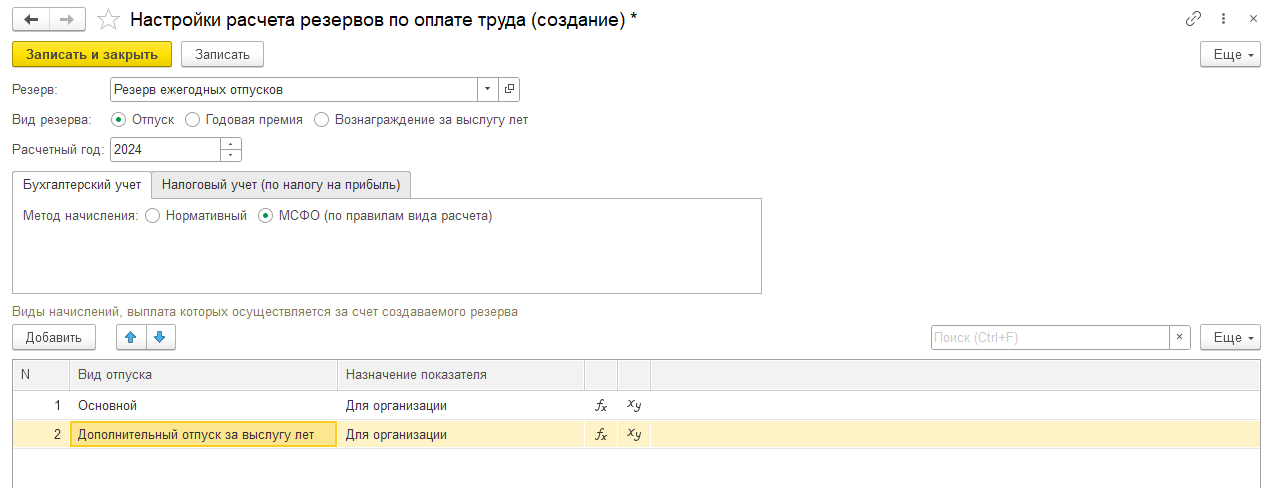This screenshot has width=1280, height=488.
Task: Click the Добавить button
Action: 54,338
